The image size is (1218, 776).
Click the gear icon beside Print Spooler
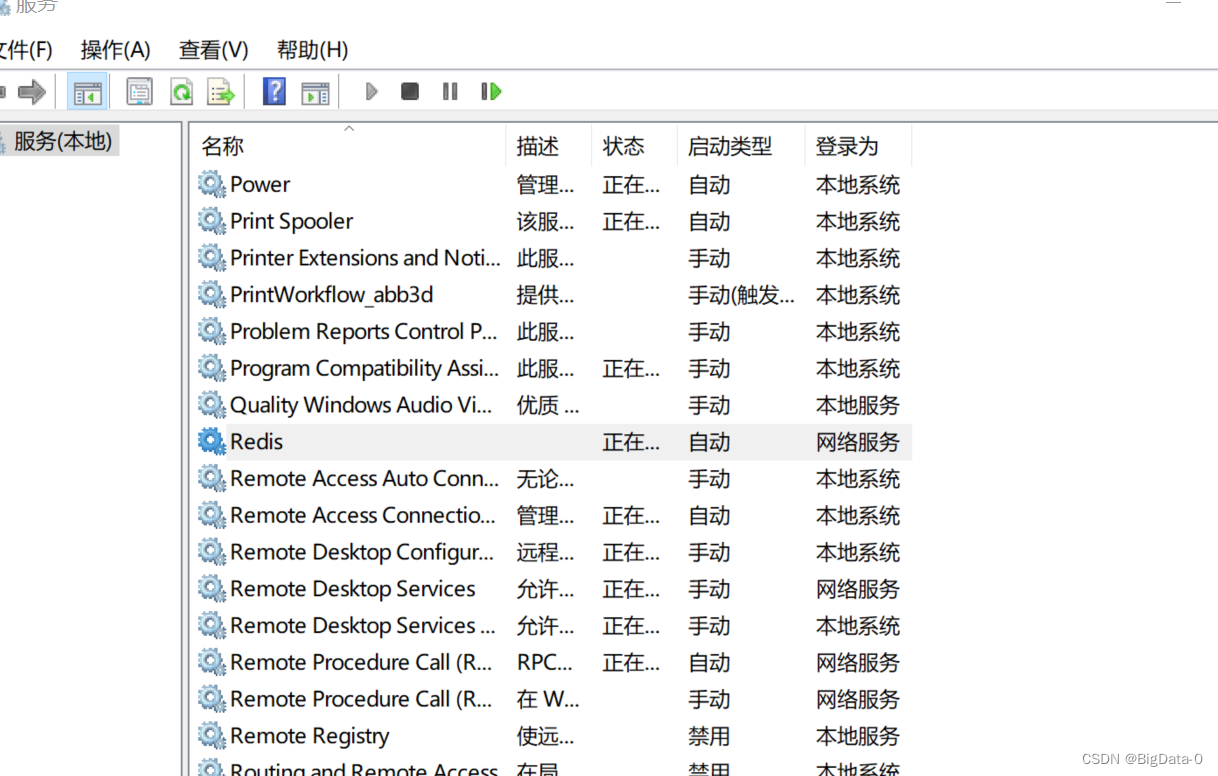[212, 221]
